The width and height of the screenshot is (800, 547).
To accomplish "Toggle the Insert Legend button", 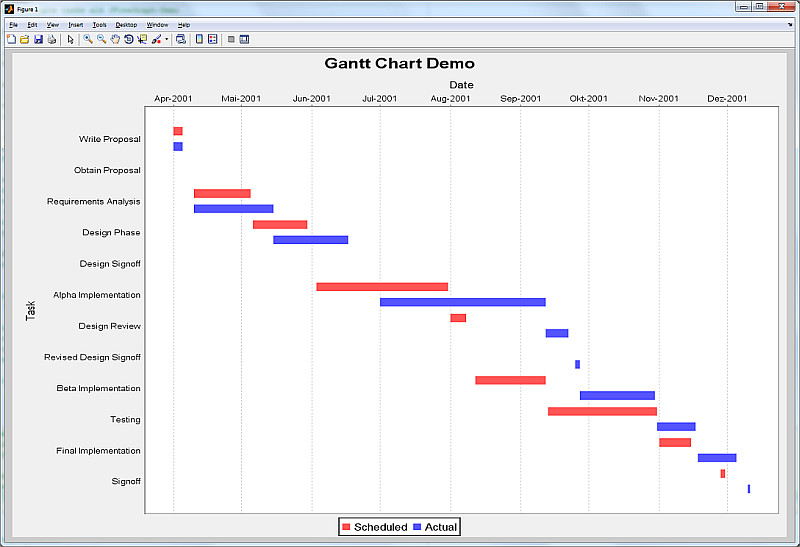I will (x=213, y=39).
